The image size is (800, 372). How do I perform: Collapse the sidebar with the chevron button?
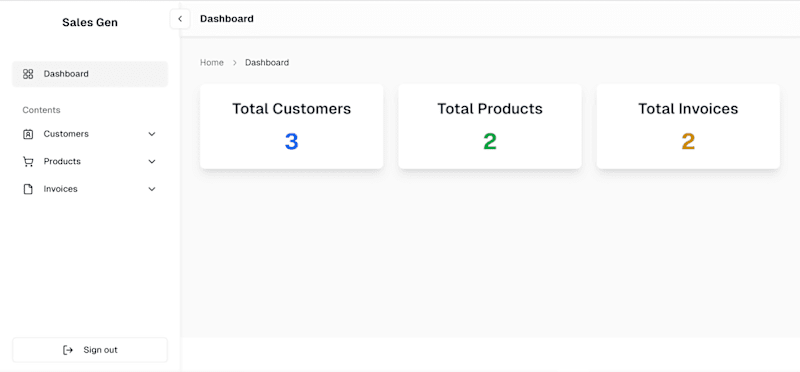click(180, 19)
